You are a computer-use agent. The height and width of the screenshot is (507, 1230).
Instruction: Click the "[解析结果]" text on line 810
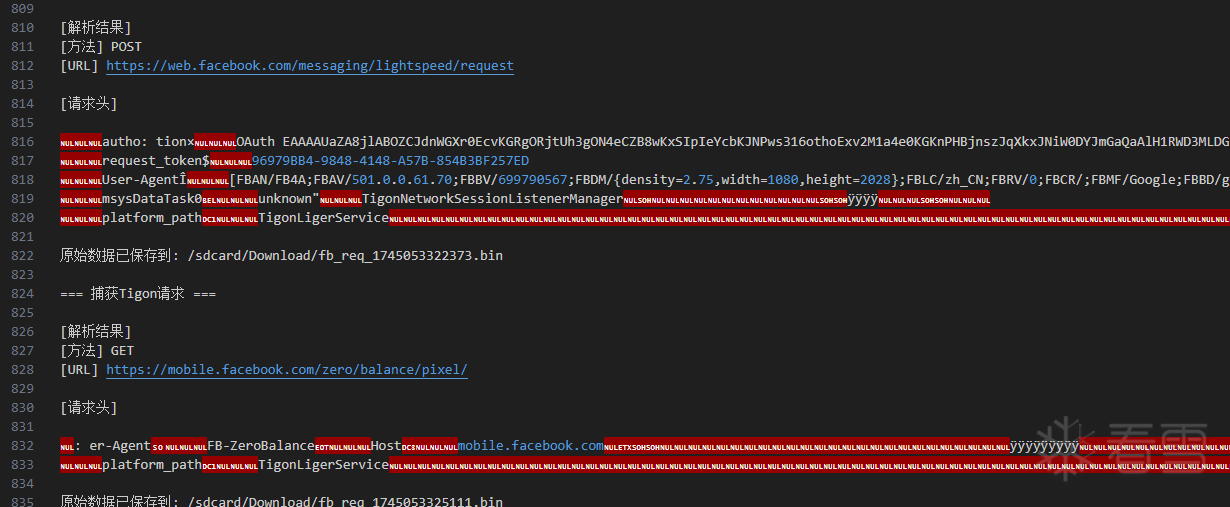(x=96, y=28)
